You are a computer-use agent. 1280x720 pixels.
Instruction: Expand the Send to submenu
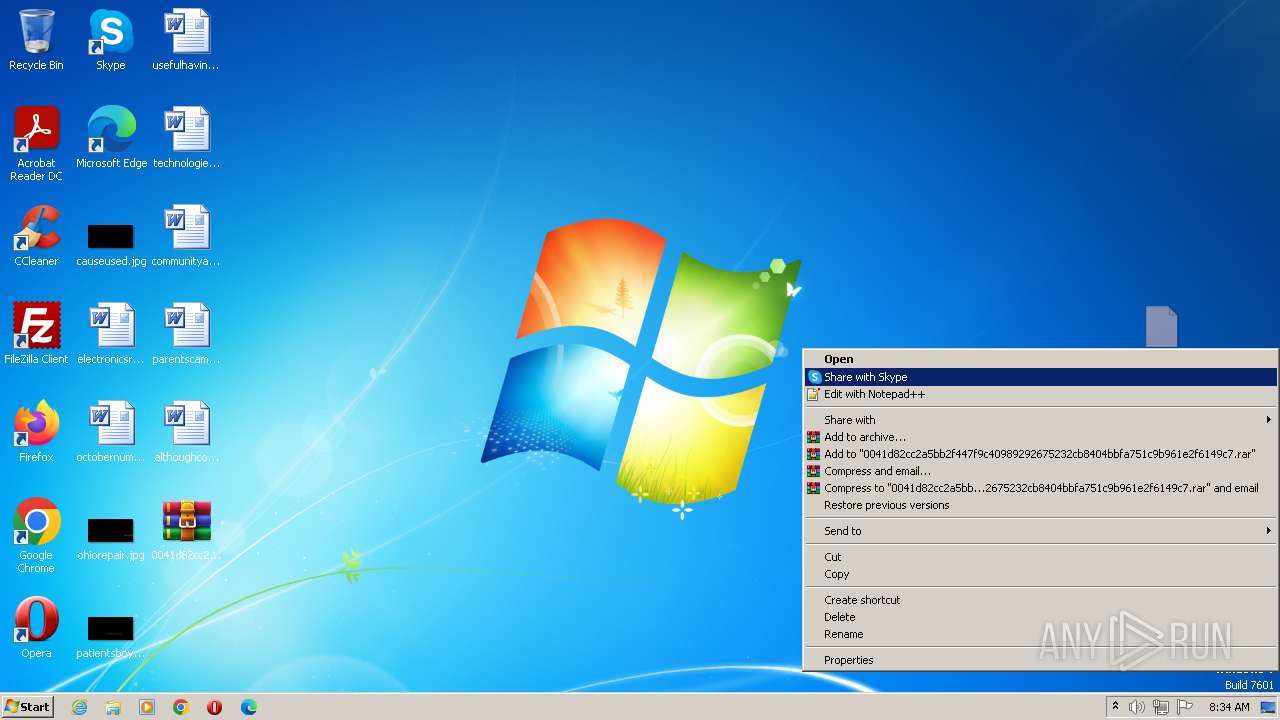click(x=1040, y=531)
